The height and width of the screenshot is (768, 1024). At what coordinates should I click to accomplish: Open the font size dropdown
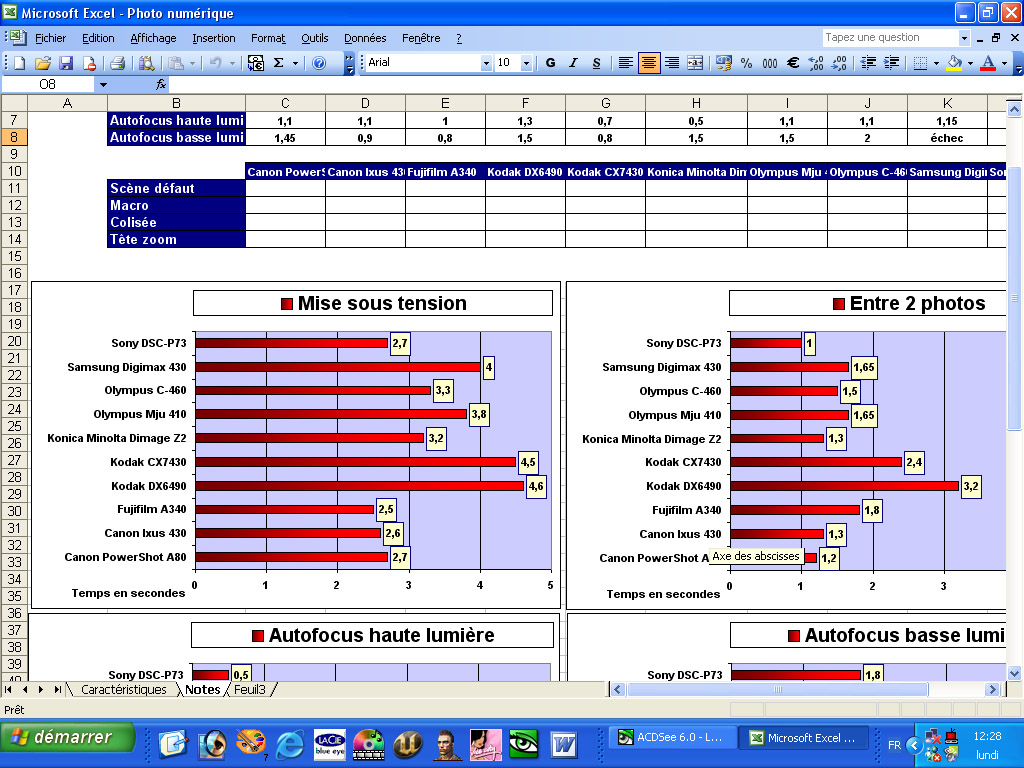click(x=526, y=63)
